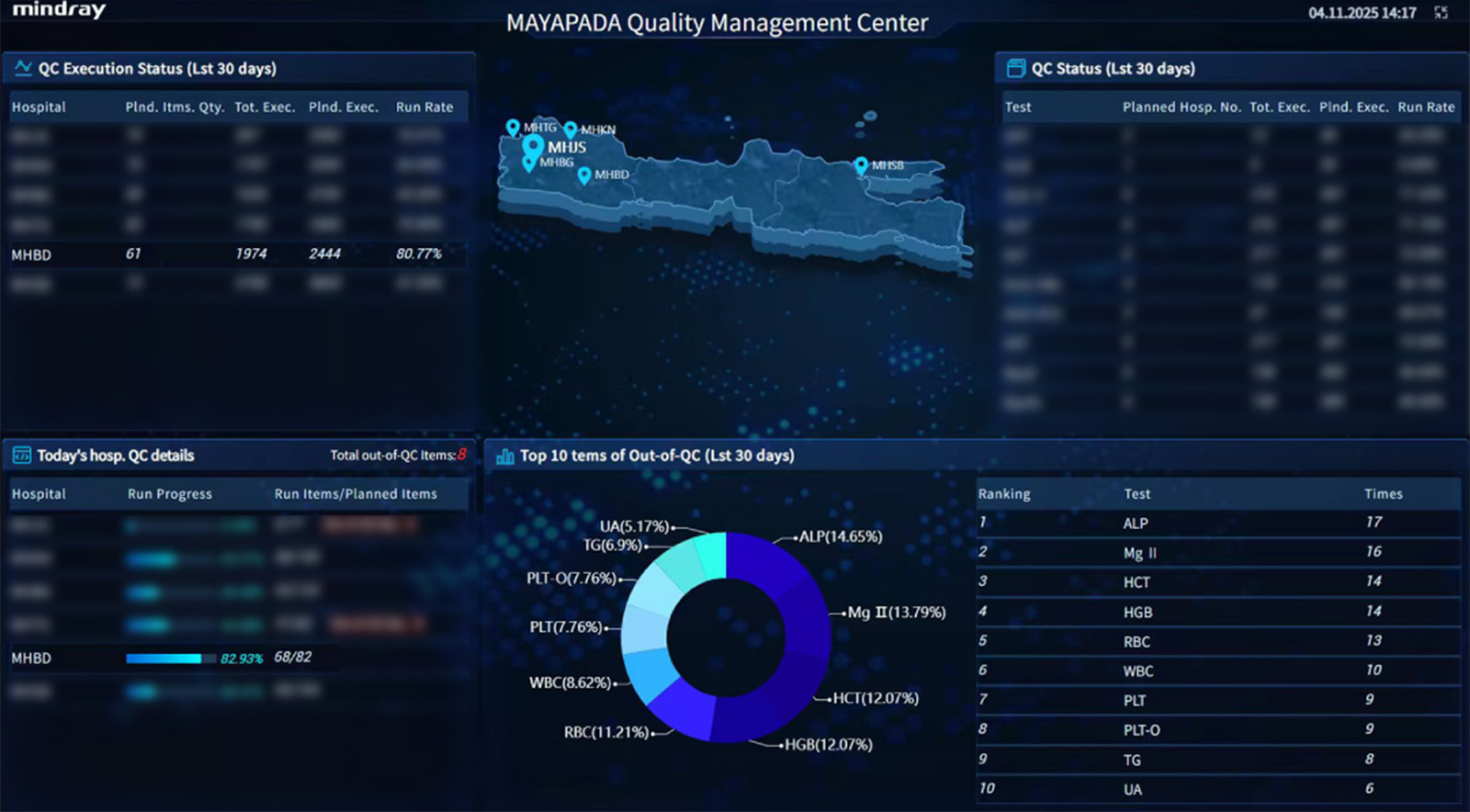Click the QC Execution Status chart icon

point(23,68)
